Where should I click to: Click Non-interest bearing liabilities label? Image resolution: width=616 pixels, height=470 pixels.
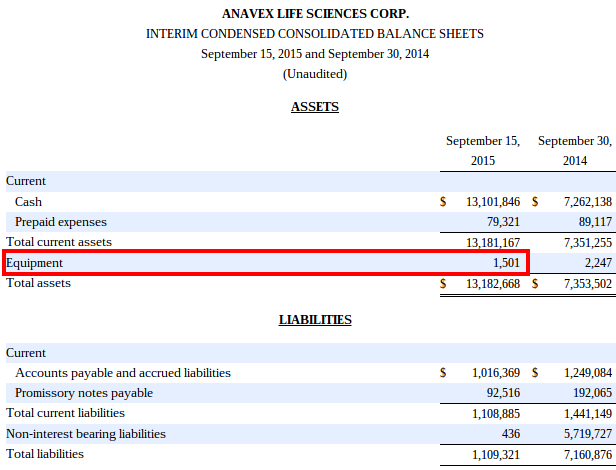(86, 434)
